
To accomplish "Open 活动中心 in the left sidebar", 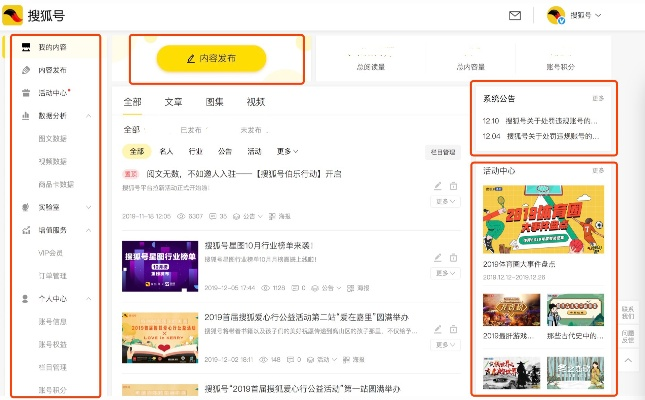I will point(52,93).
